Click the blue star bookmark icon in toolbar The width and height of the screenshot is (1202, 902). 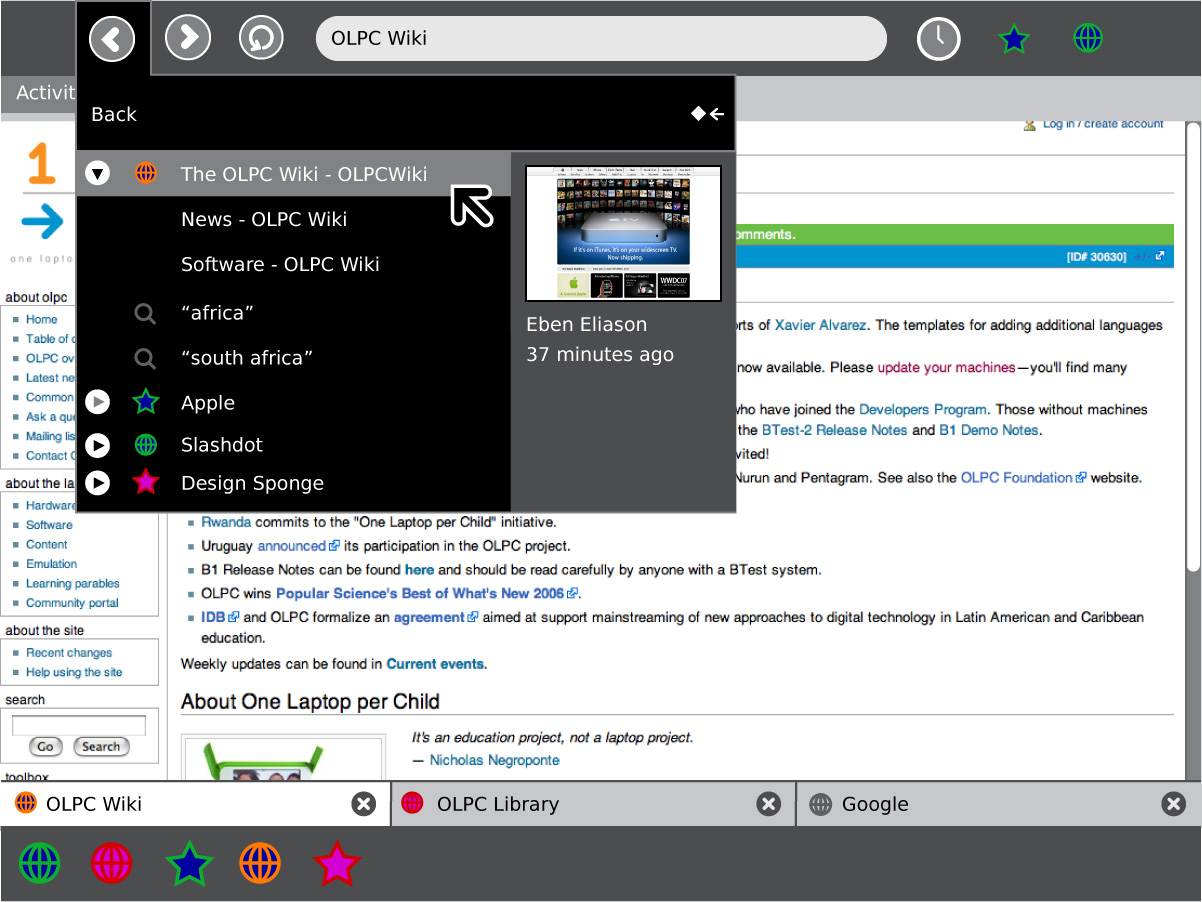click(x=1014, y=39)
